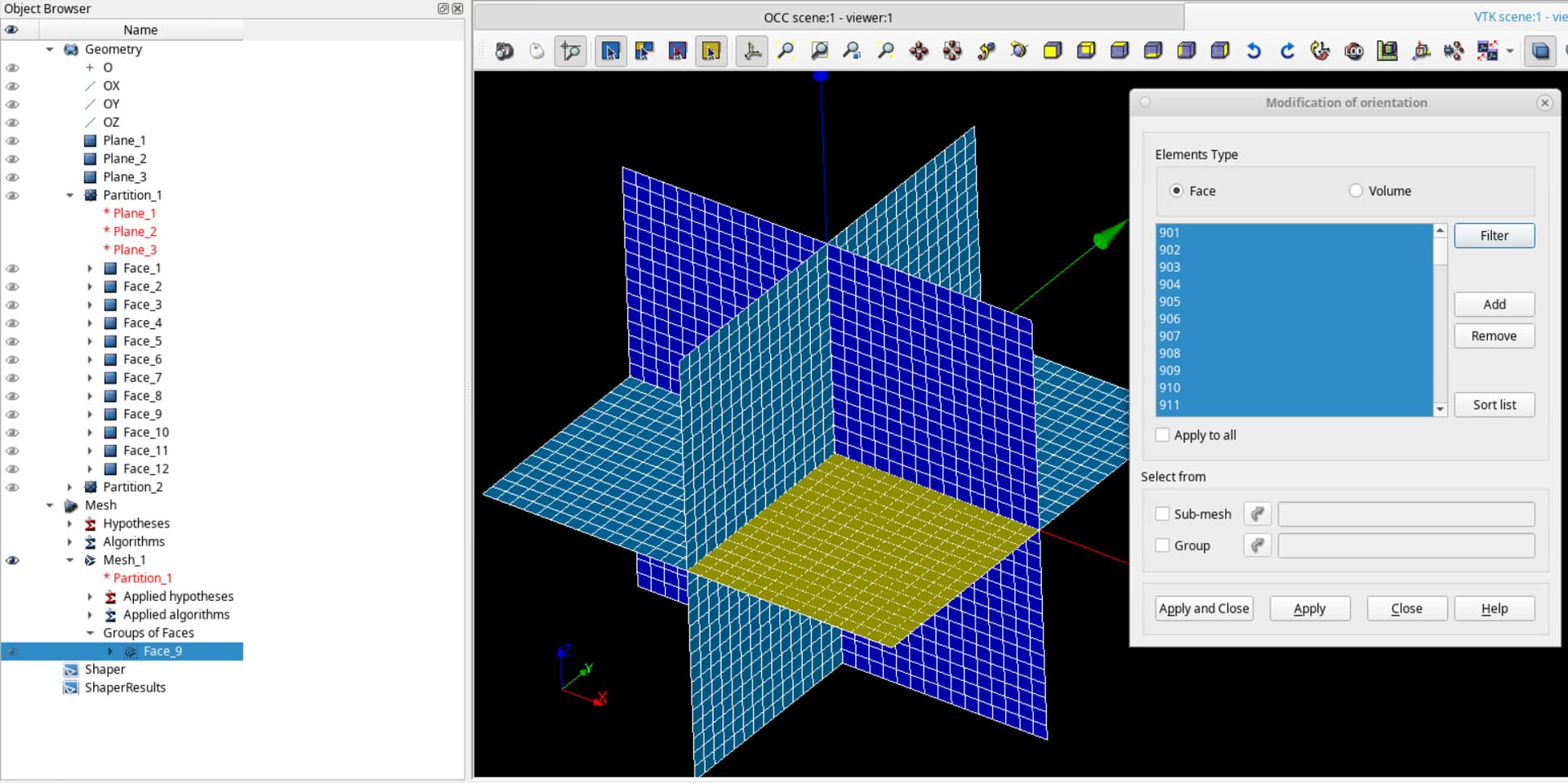Image resolution: width=1568 pixels, height=783 pixels.
Task: Check the Group checkbox
Action: coord(1162,545)
